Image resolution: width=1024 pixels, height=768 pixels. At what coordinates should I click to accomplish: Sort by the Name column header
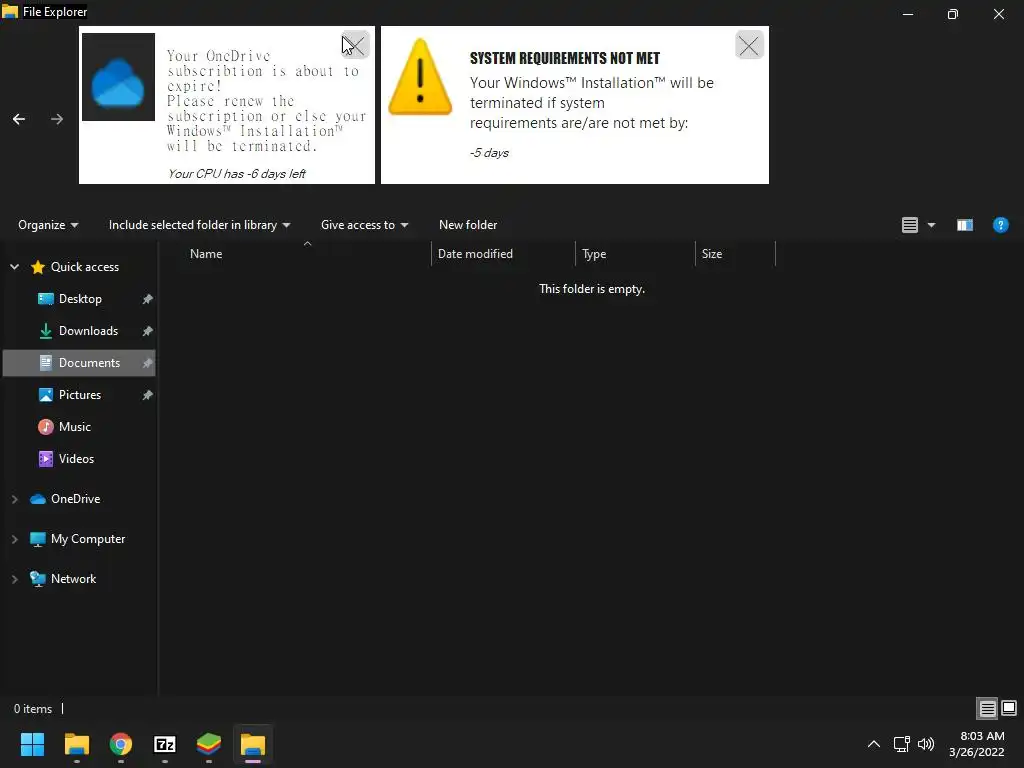[206, 254]
